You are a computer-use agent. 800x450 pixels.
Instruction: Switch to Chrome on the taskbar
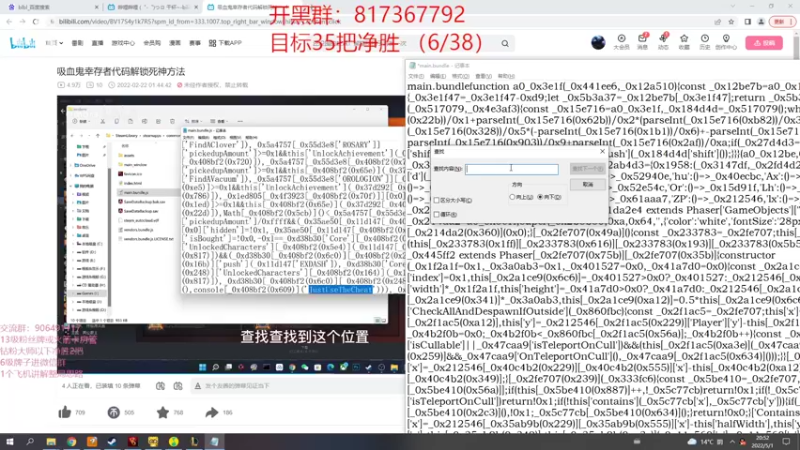[x=71, y=442]
